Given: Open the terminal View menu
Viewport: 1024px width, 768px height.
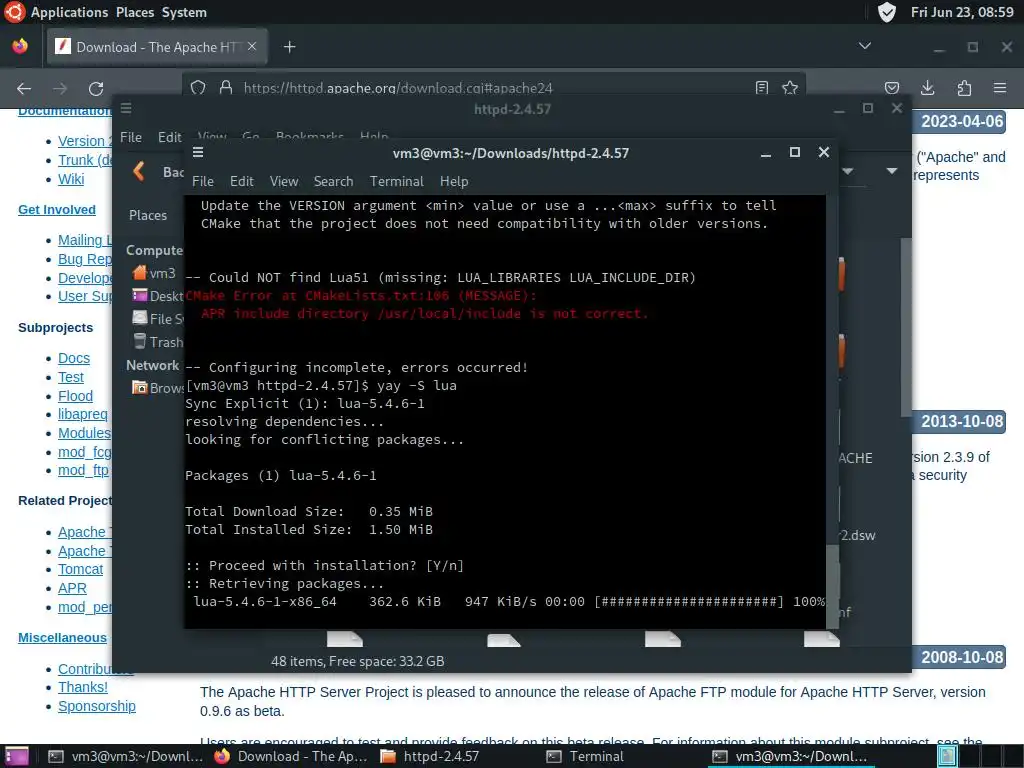Looking at the screenshot, I should [x=283, y=181].
